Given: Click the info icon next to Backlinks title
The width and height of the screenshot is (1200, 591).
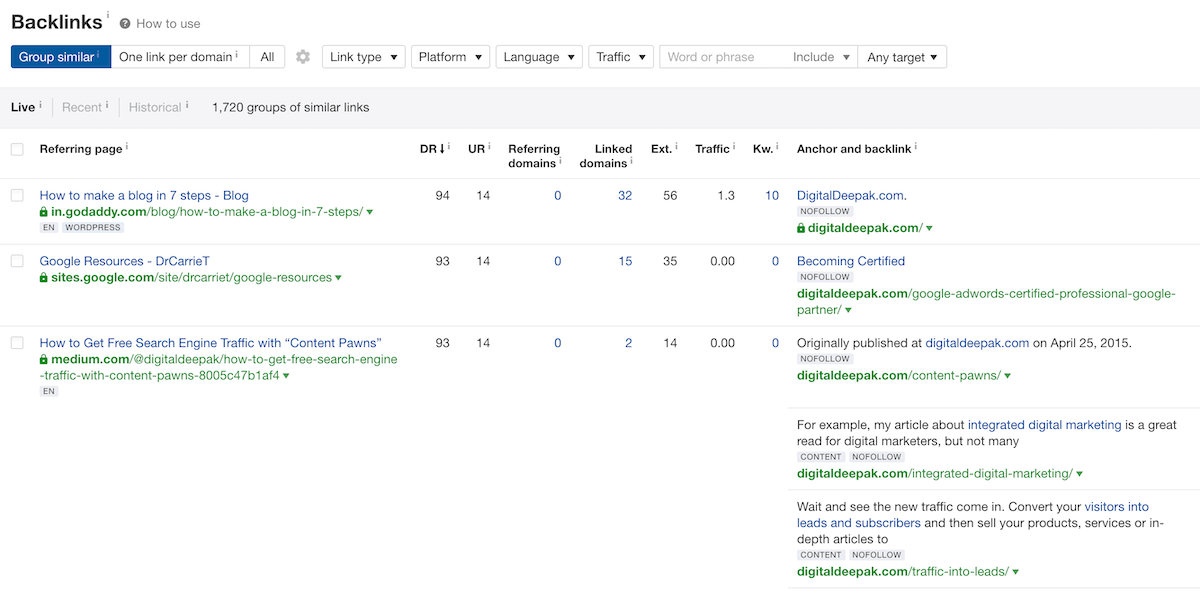Looking at the screenshot, I should tap(108, 16).
